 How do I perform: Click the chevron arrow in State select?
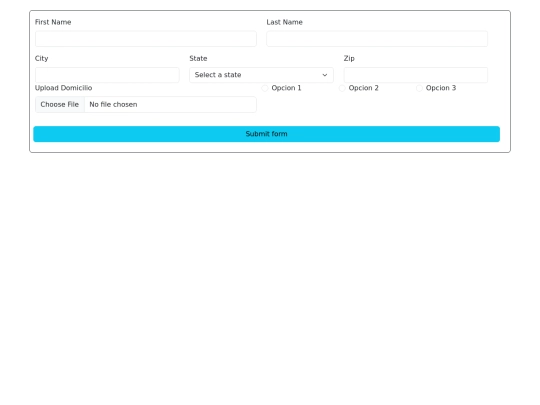click(x=325, y=75)
